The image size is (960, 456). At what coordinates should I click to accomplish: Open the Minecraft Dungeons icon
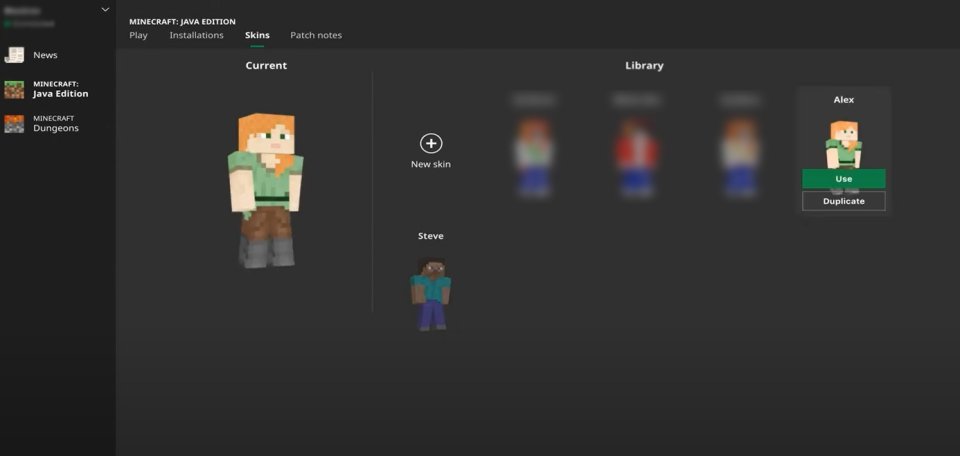coord(14,124)
